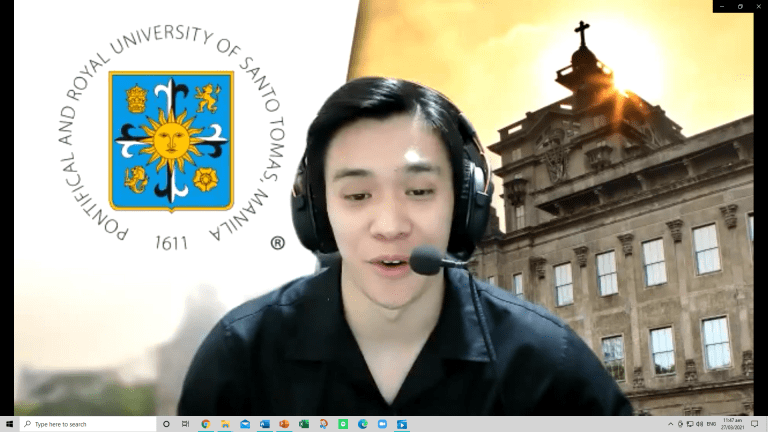Restore down the video window
This screenshot has height=432, width=768.
(x=740, y=6)
